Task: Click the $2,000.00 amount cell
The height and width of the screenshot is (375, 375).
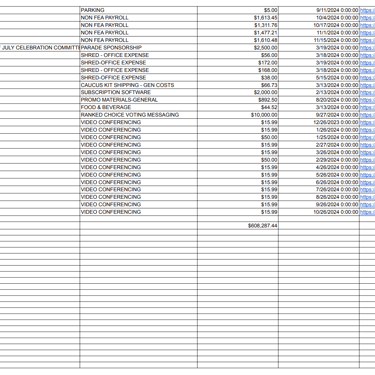Action: (x=238, y=92)
